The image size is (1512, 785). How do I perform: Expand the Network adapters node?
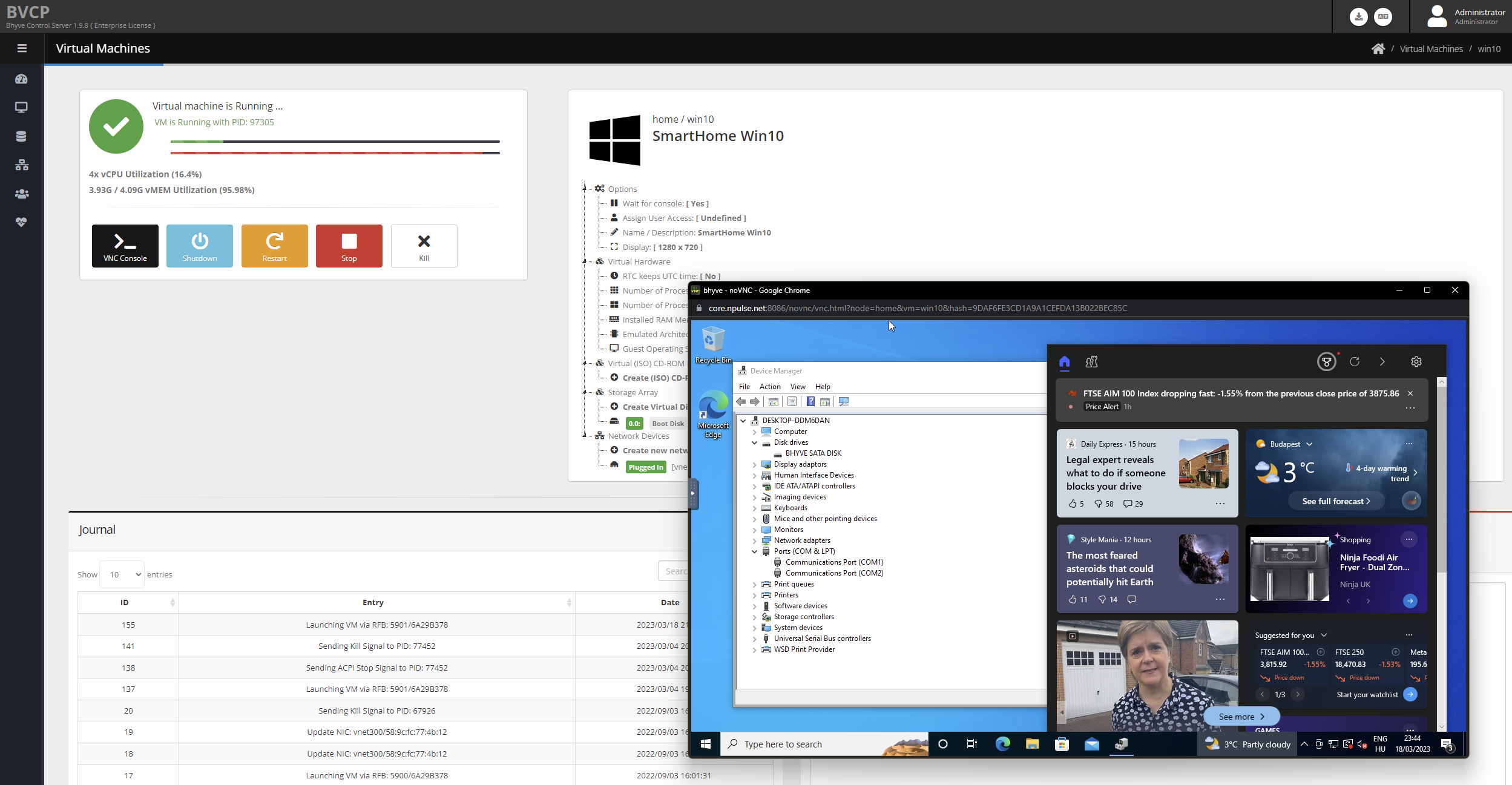pyautogui.click(x=755, y=540)
